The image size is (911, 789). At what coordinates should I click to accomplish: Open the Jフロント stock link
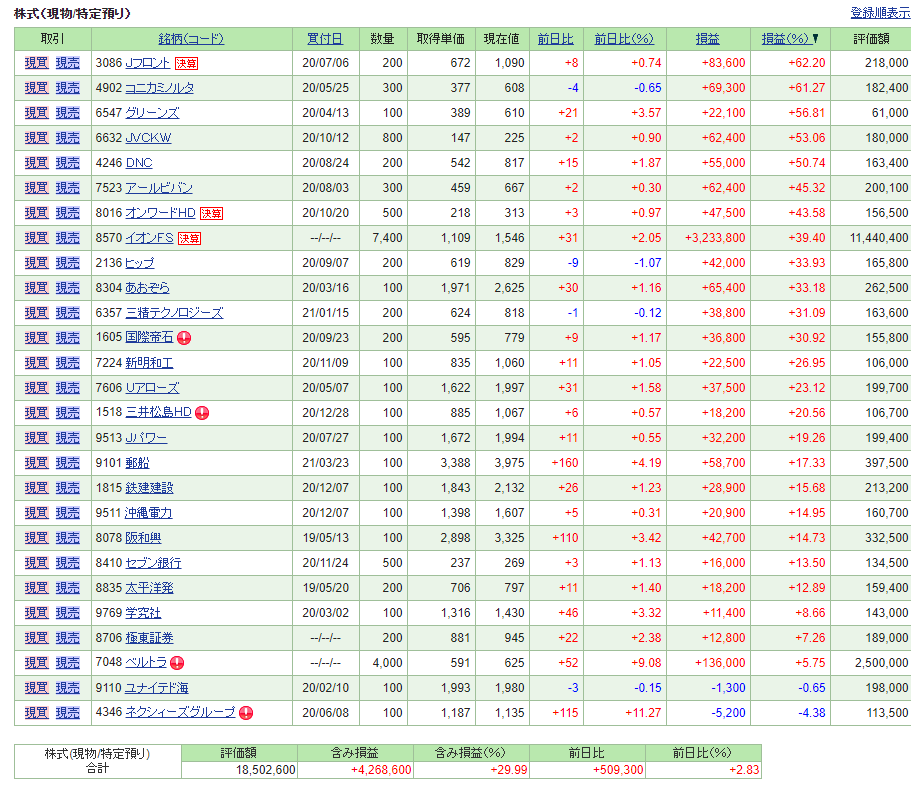pyautogui.click(x=148, y=63)
